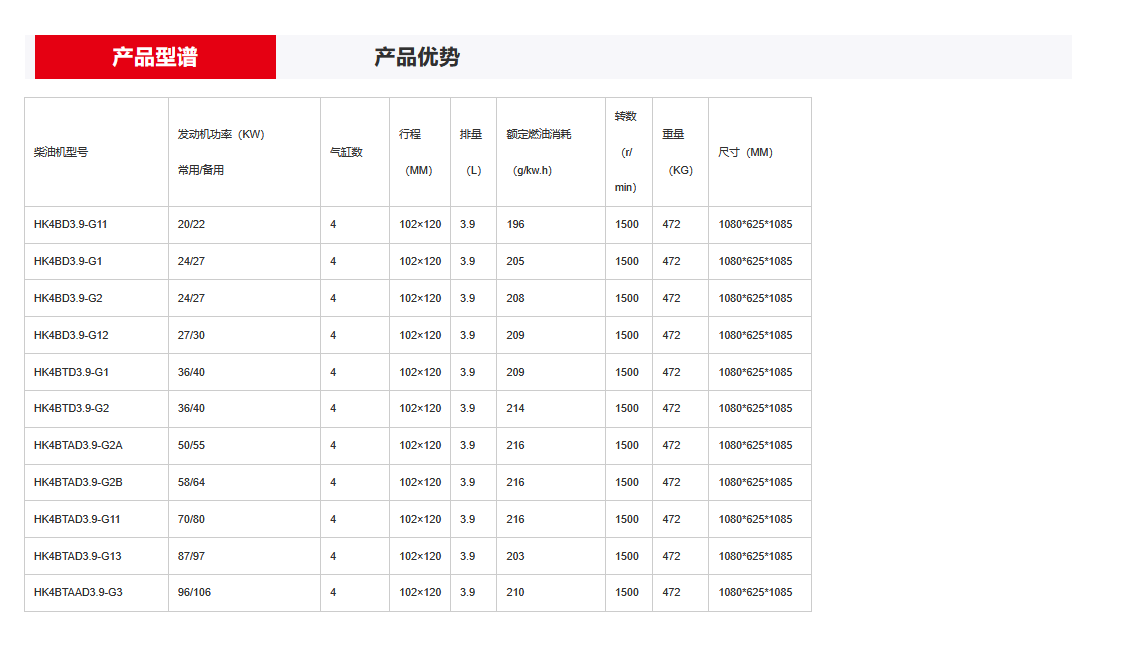Click the 196 fuel consumption value
This screenshot has width=1124, height=668.
click(x=515, y=224)
